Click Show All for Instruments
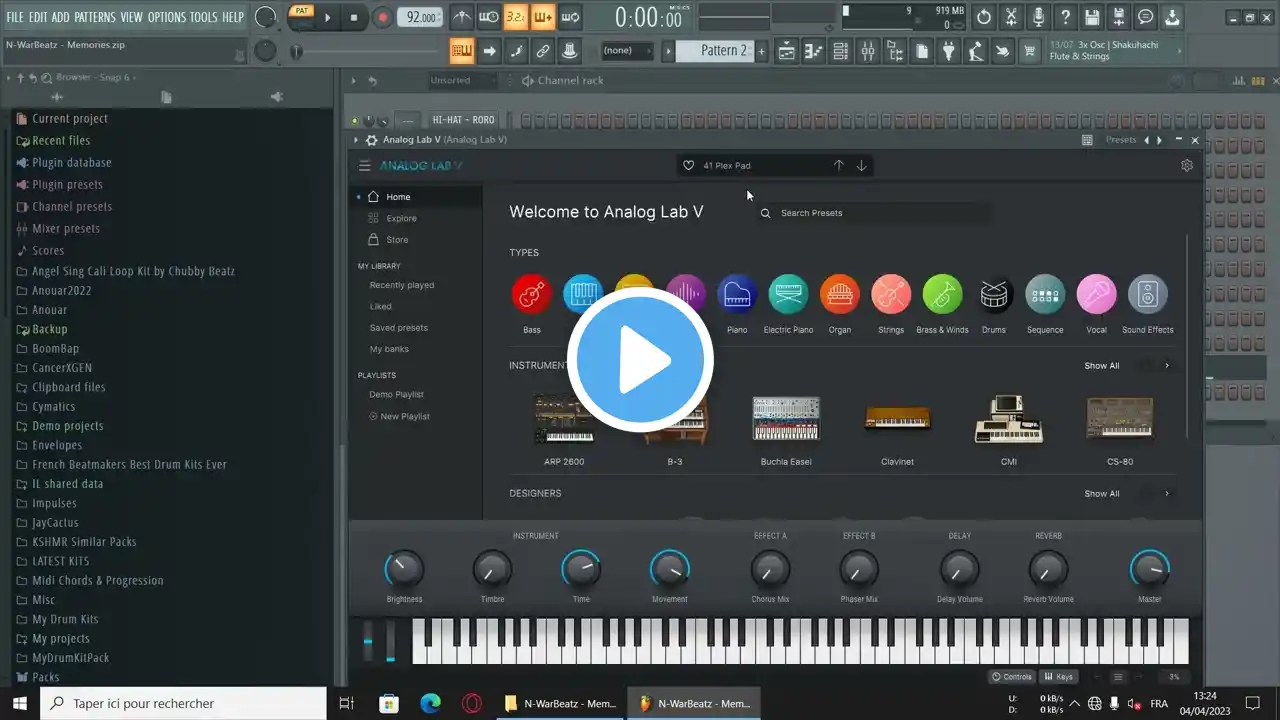Image resolution: width=1280 pixels, height=720 pixels. (1102, 366)
